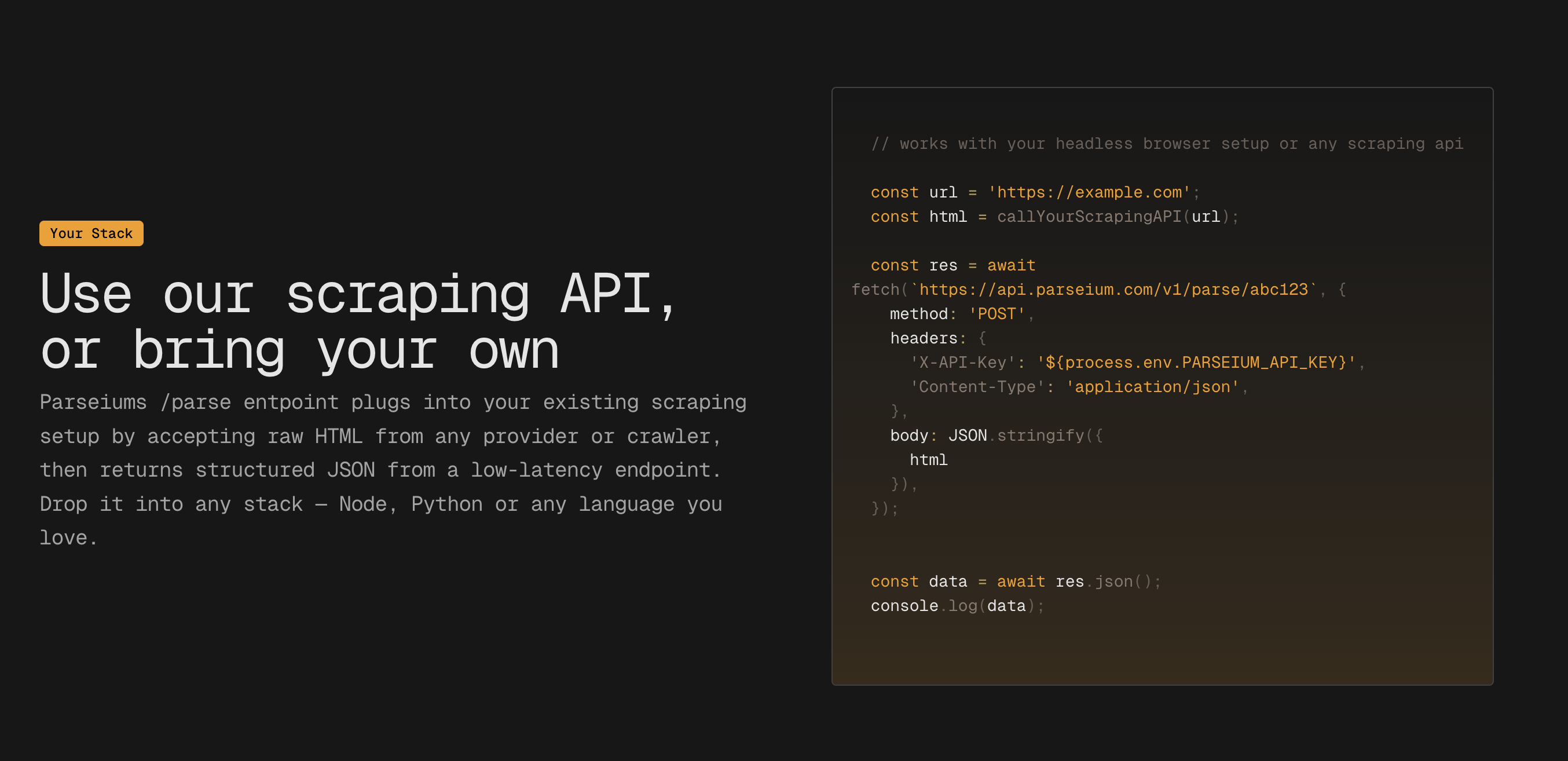The height and width of the screenshot is (761, 1568).
Task: Click the 'https://example.com' string in code
Action: point(1089,192)
